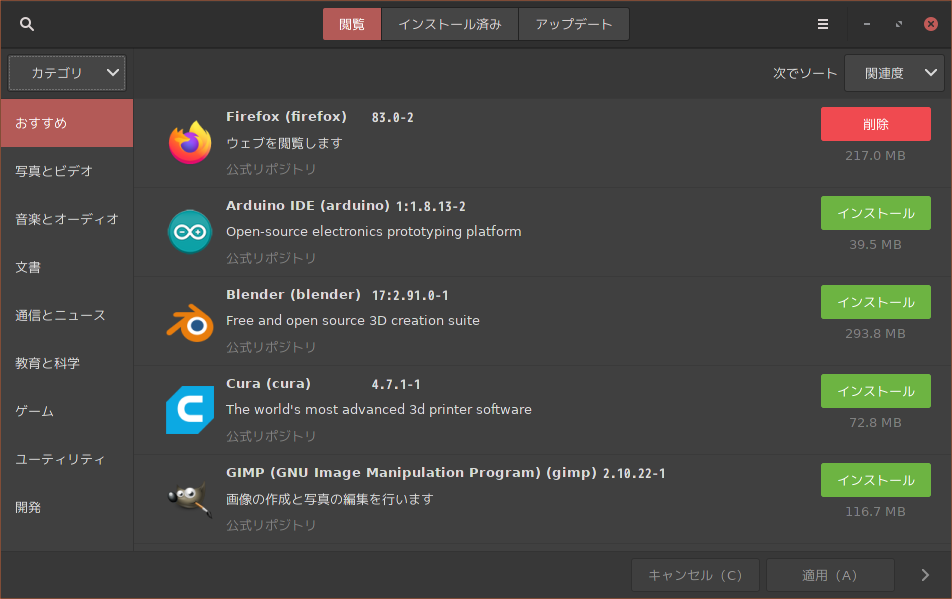This screenshot has width=952, height=599.
Task: Click the next arrow chevron at the bottom right
Action: [x=925, y=575]
